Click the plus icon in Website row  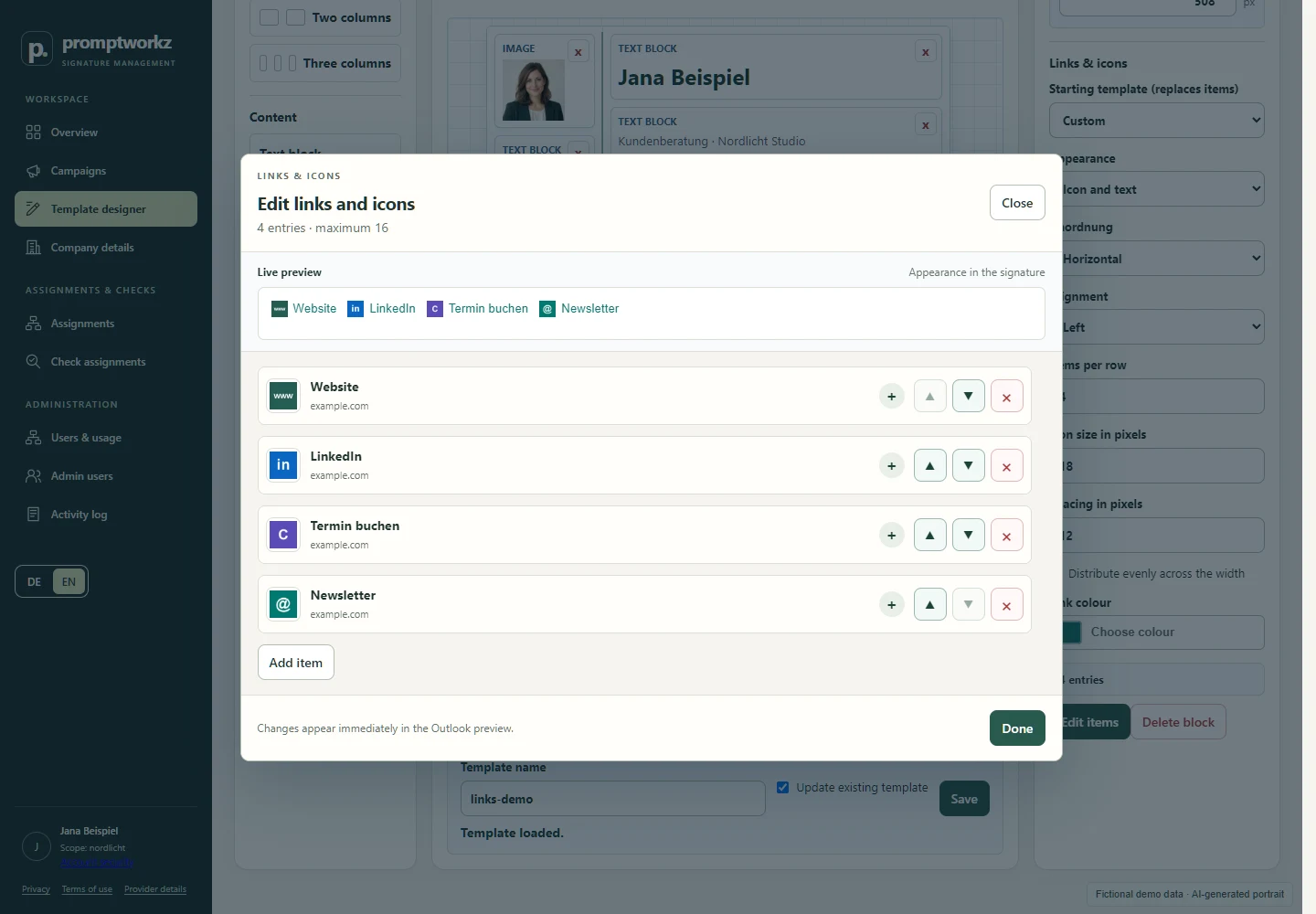(891, 396)
